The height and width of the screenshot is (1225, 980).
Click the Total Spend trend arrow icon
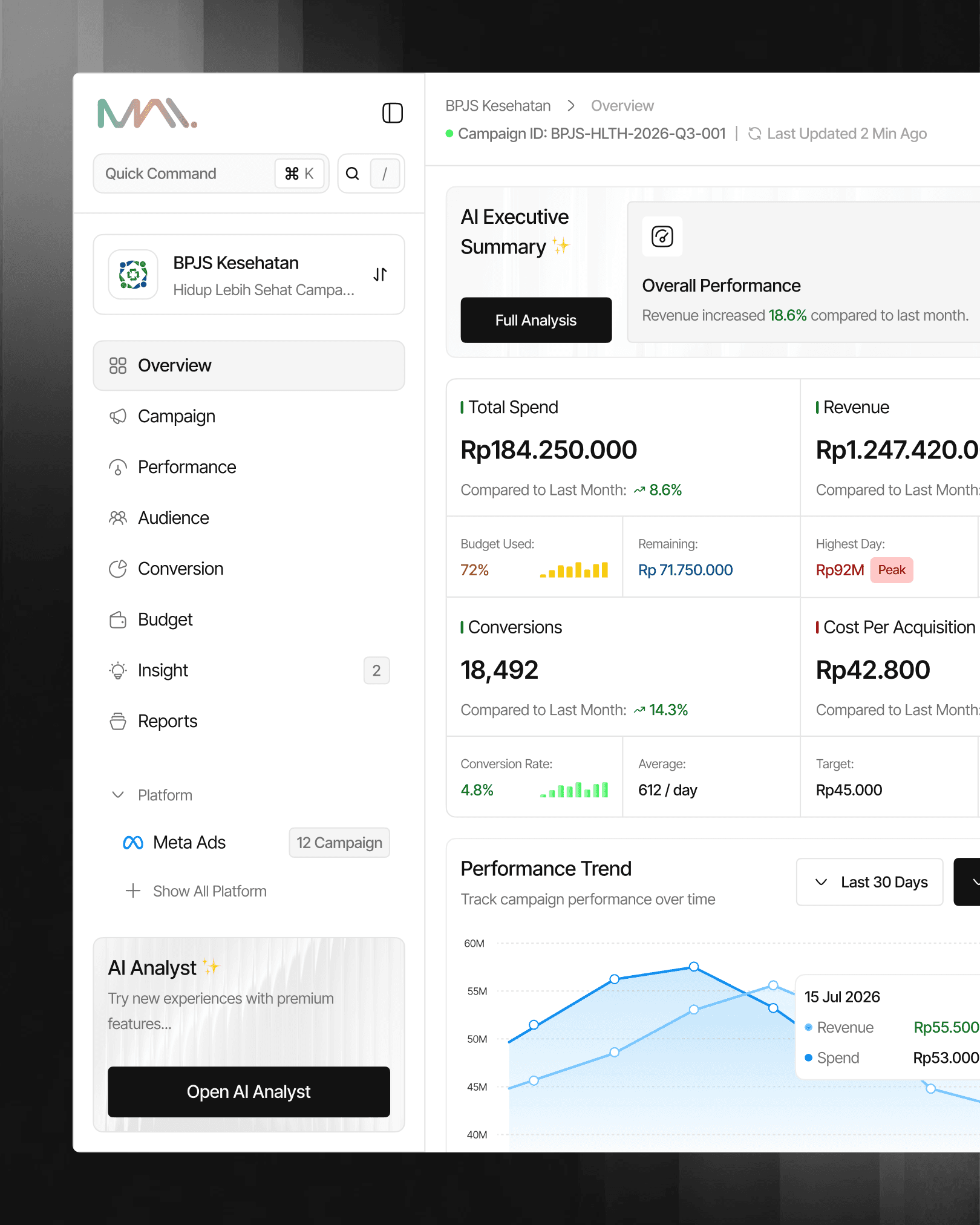pyautogui.click(x=639, y=490)
